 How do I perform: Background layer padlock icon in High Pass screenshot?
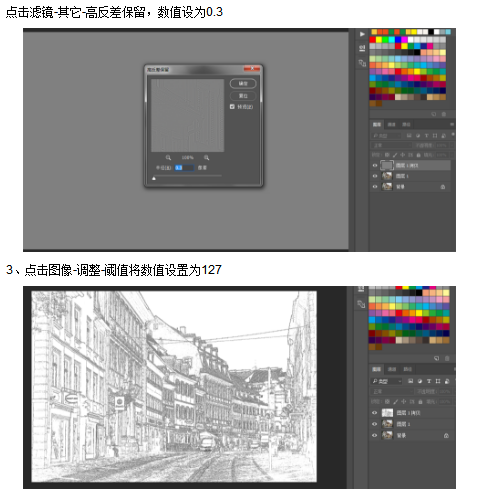(x=443, y=187)
